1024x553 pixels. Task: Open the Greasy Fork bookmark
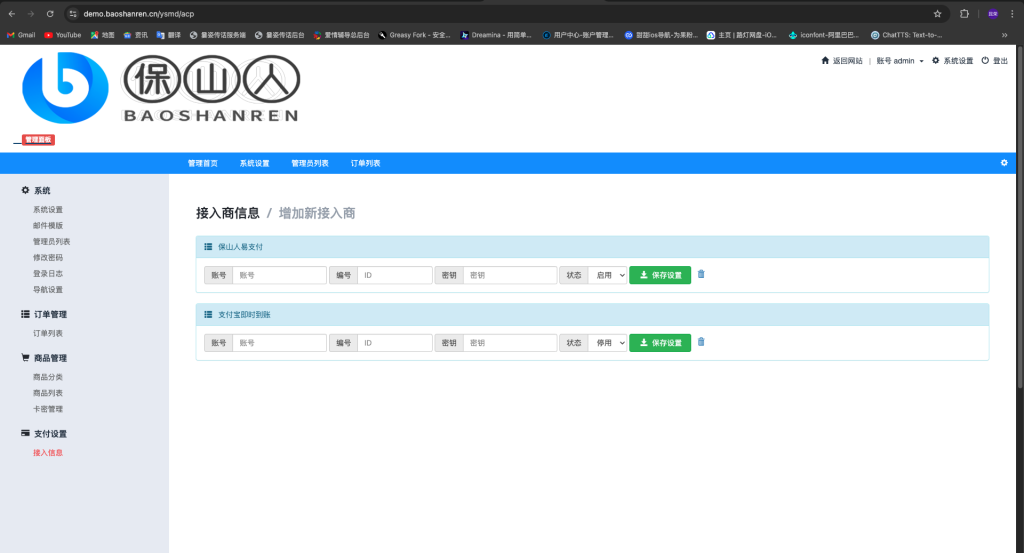pos(414,35)
